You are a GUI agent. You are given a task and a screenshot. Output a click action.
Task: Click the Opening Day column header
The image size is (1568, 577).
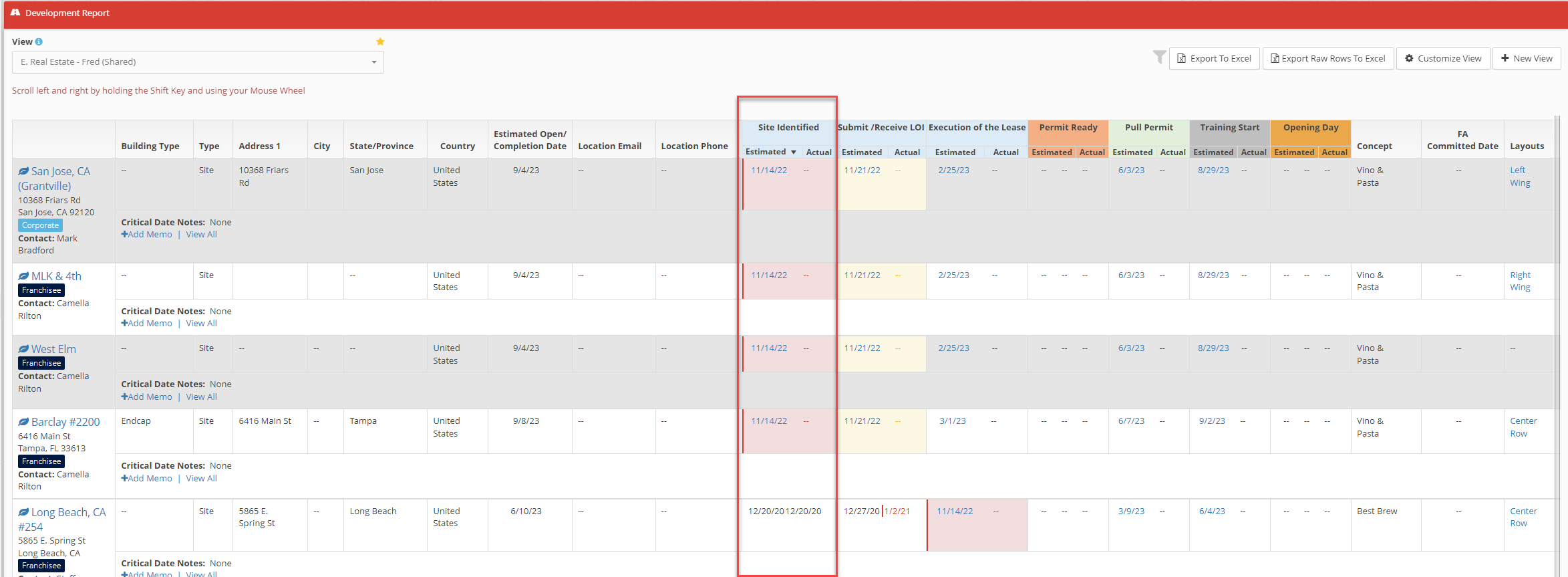pyautogui.click(x=1310, y=128)
